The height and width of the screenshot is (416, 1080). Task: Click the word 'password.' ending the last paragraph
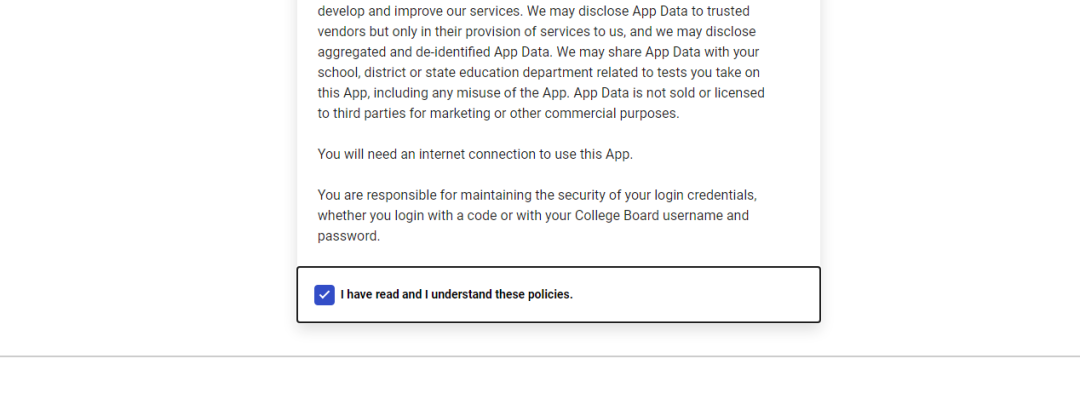[x=348, y=236]
